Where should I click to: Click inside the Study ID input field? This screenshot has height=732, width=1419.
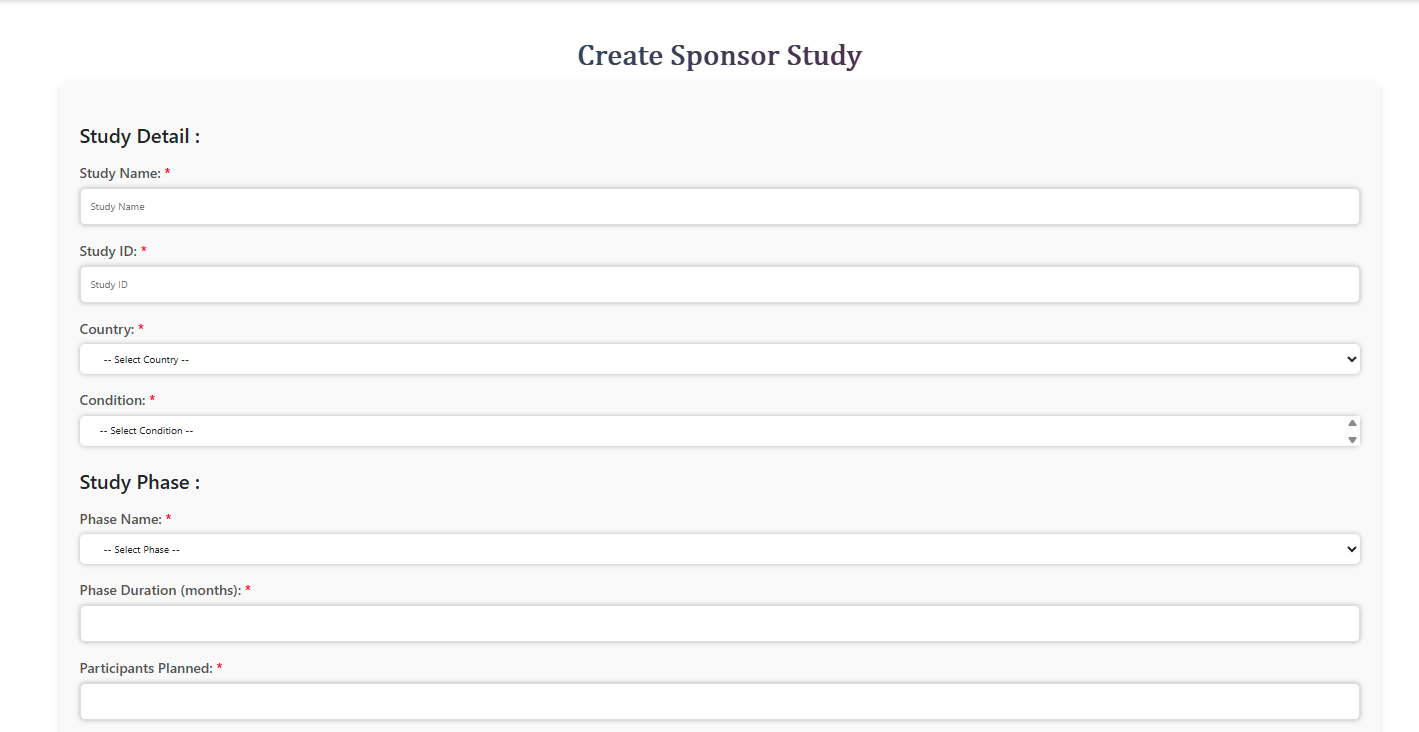(x=720, y=284)
